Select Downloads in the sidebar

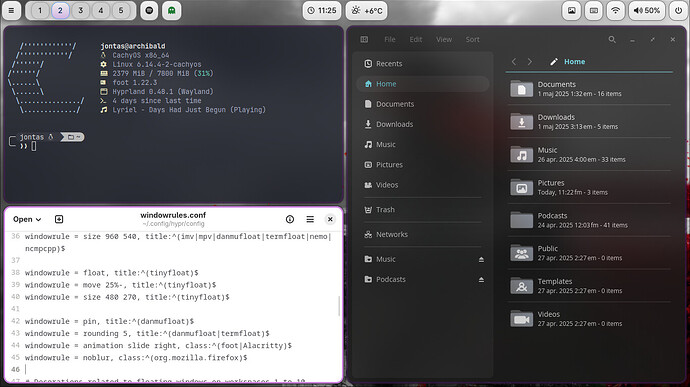click(x=422, y=125)
